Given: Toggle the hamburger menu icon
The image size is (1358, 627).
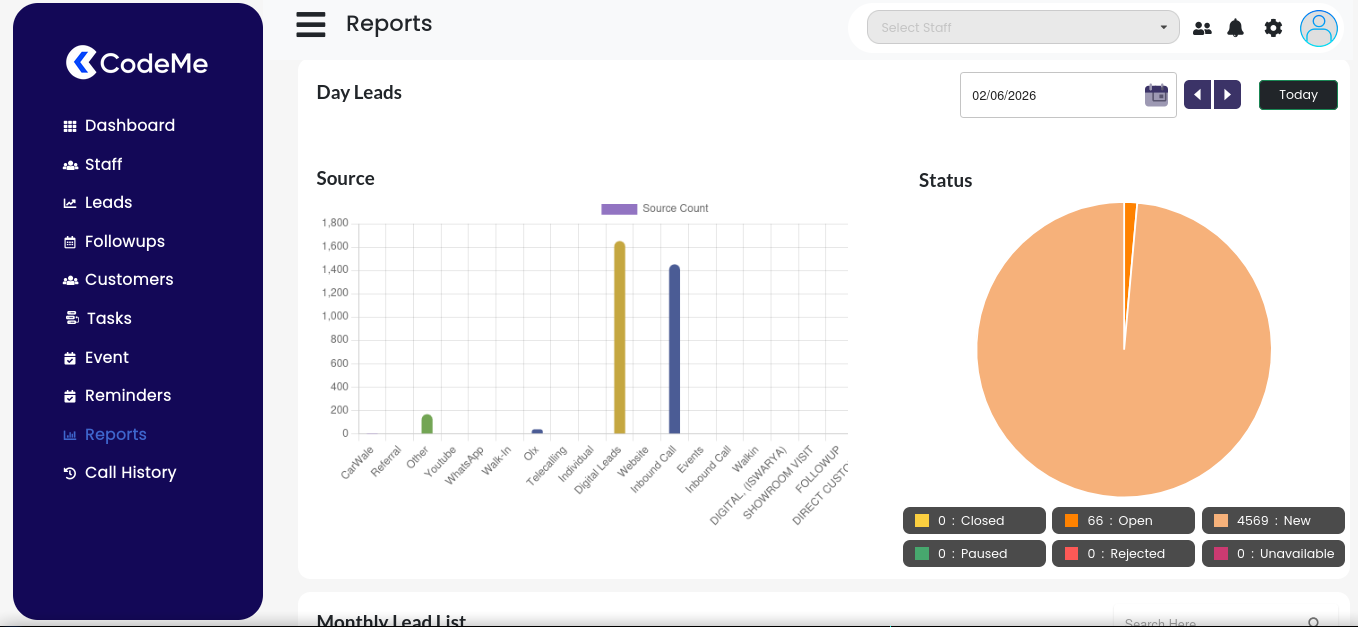Looking at the screenshot, I should [x=311, y=24].
